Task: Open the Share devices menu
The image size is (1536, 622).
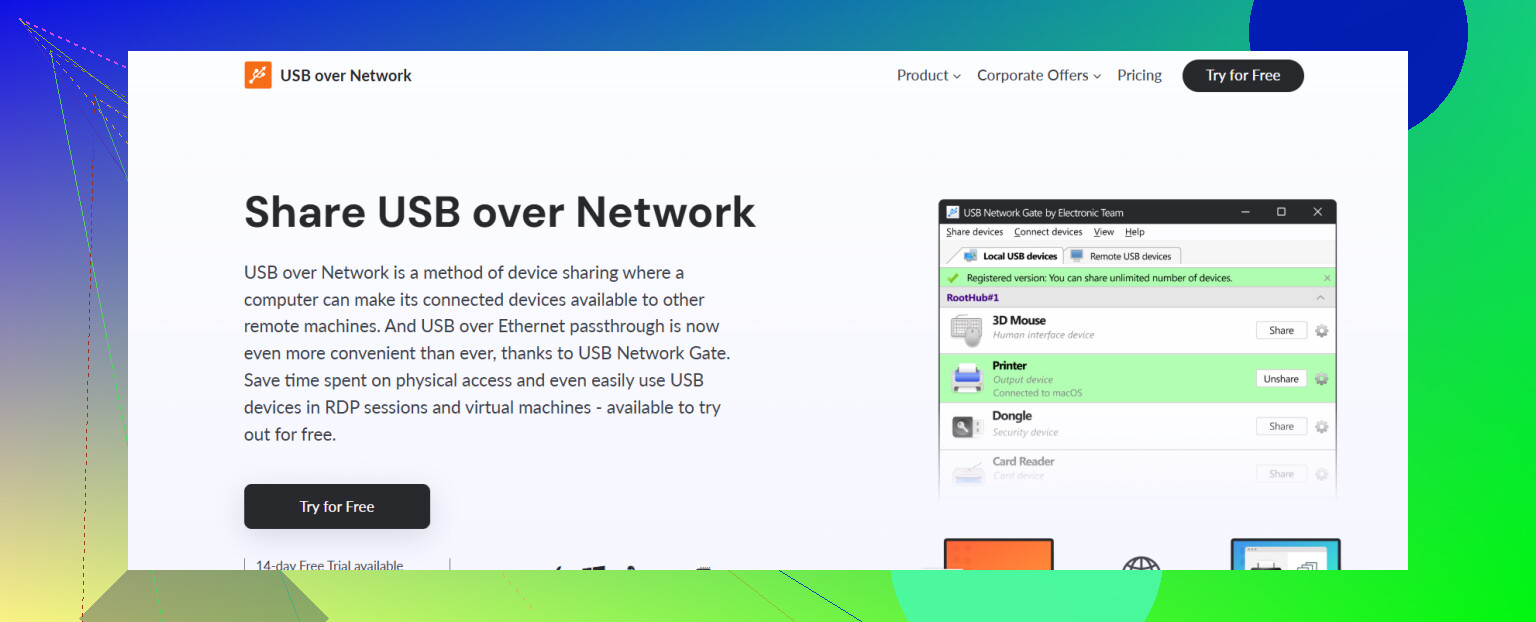Action: coord(974,232)
